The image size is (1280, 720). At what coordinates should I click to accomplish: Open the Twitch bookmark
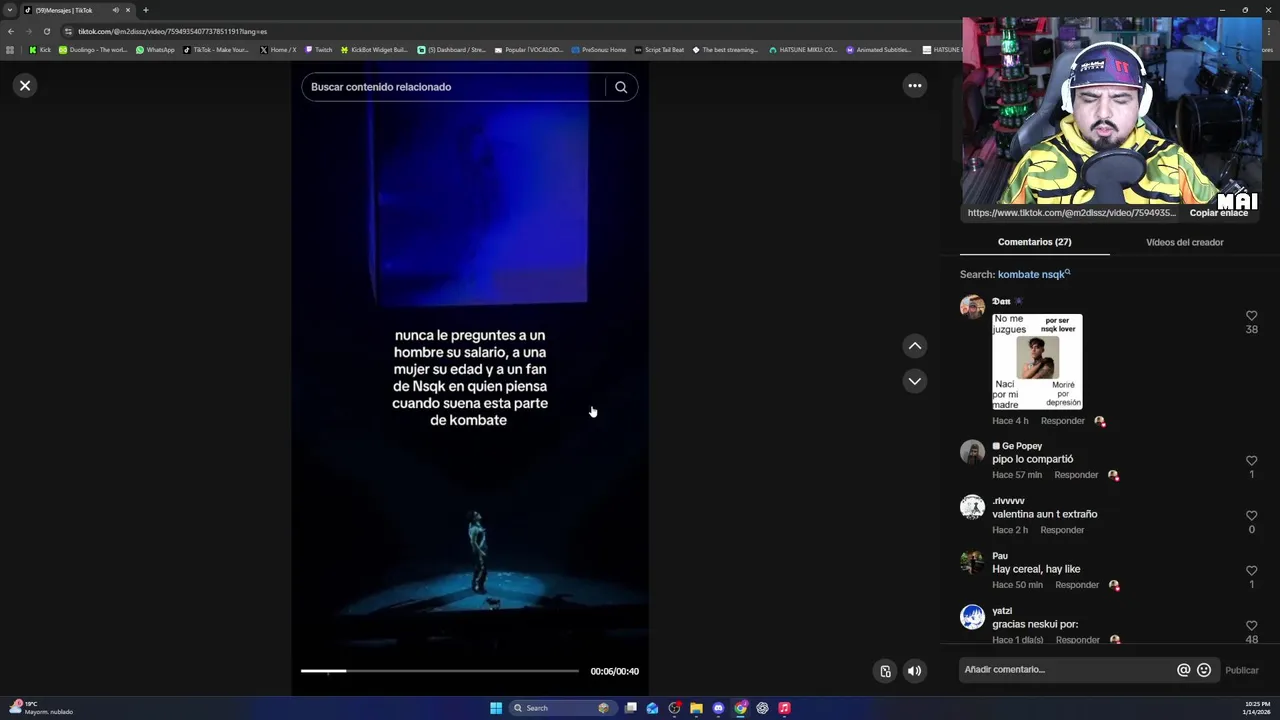click(319, 50)
